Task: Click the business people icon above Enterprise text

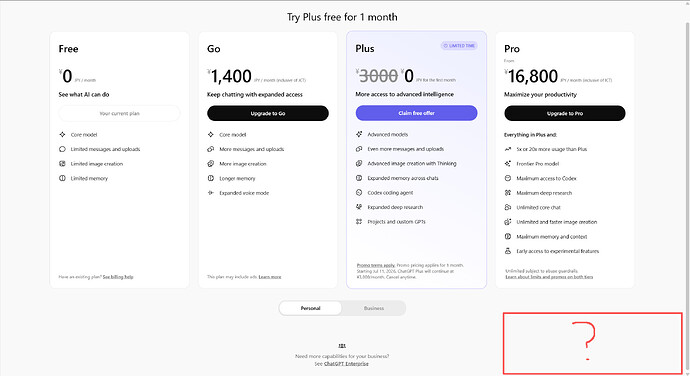Action: pyautogui.click(x=342, y=346)
